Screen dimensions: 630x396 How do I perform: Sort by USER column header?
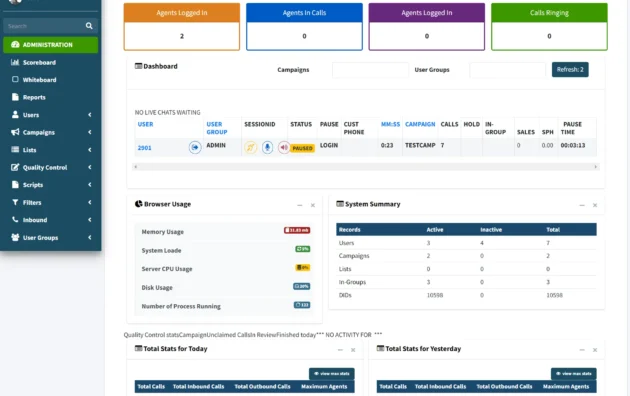pos(145,124)
